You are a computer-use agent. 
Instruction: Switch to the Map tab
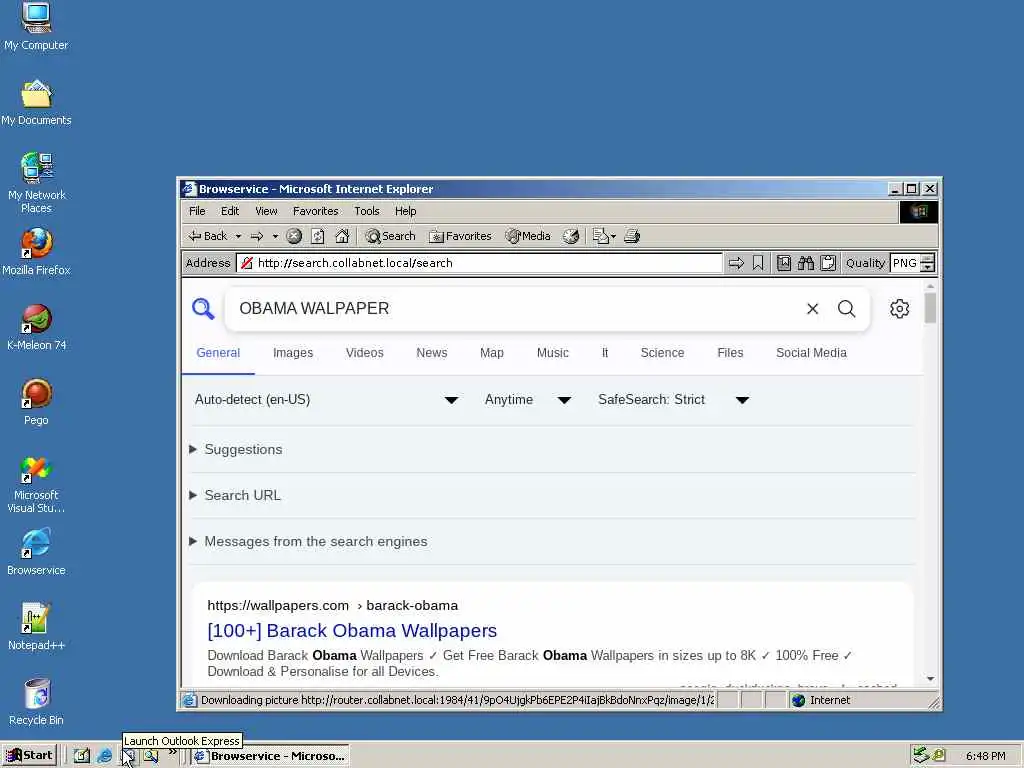tap(492, 353)
